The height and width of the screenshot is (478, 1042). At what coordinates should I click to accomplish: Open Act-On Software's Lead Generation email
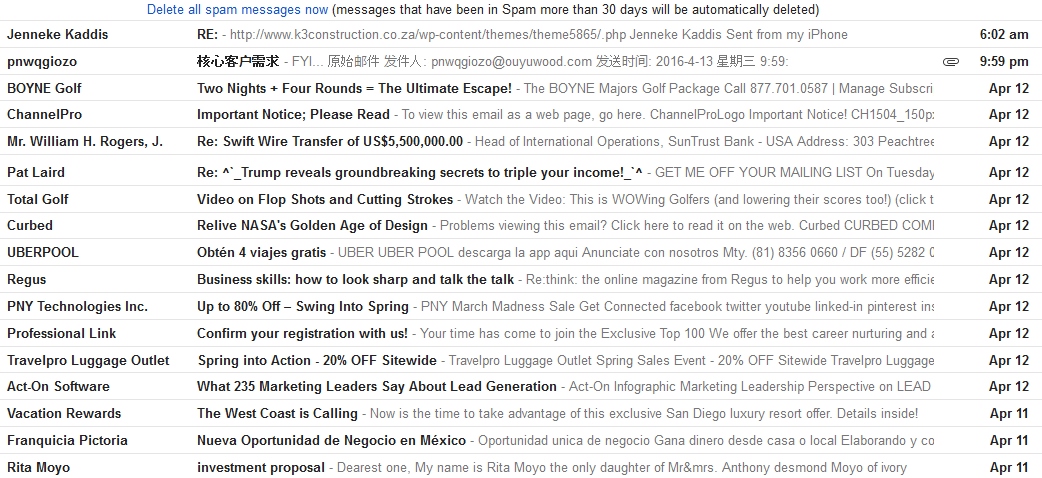click(x=377, y=386)
